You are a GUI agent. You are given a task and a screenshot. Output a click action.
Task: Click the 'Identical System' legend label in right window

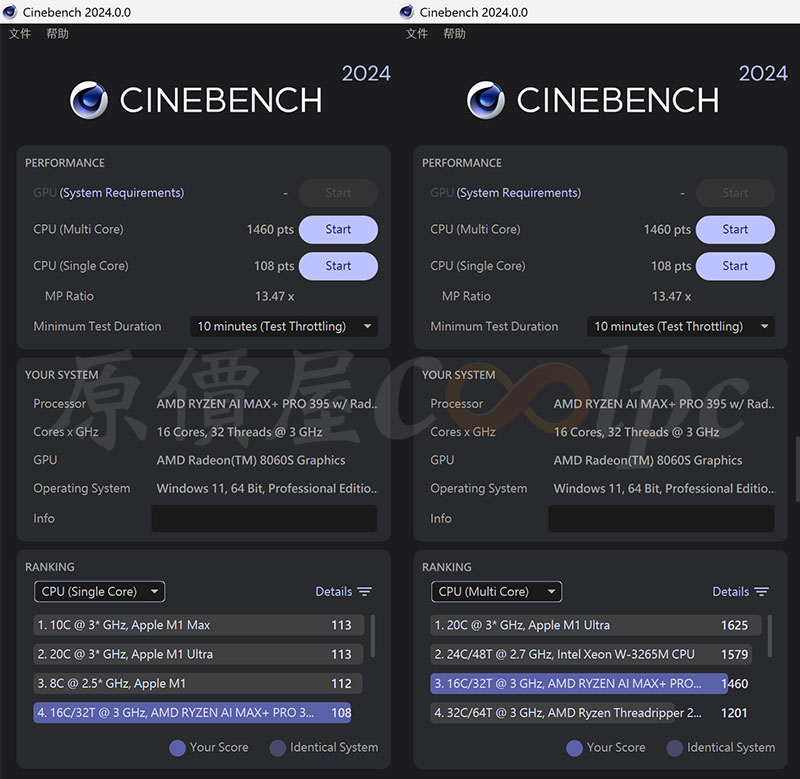(x=731, y=747)
